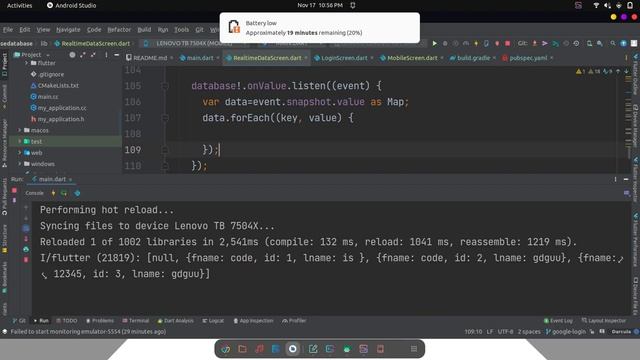Open the File menu
This screenshot has width=640, height=360.
8,29
